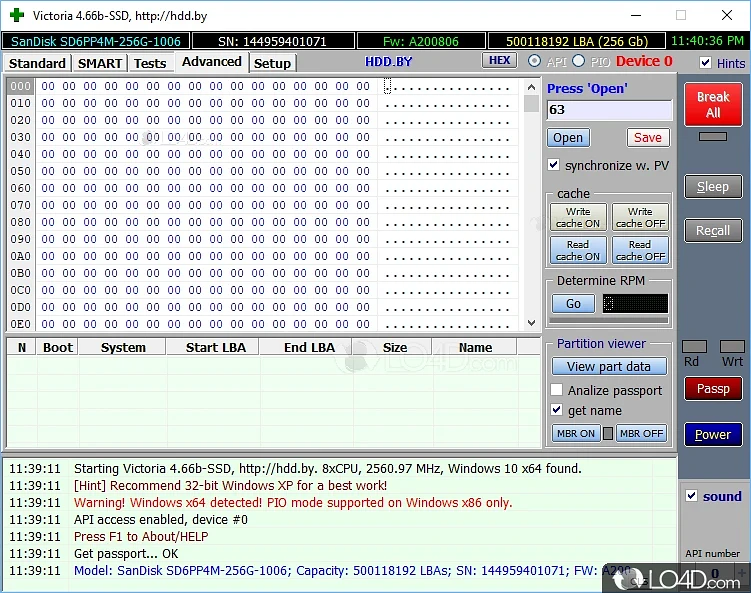Turn Write cache ON
This screenshot has width=751, height=593.
tap(578, 217)
